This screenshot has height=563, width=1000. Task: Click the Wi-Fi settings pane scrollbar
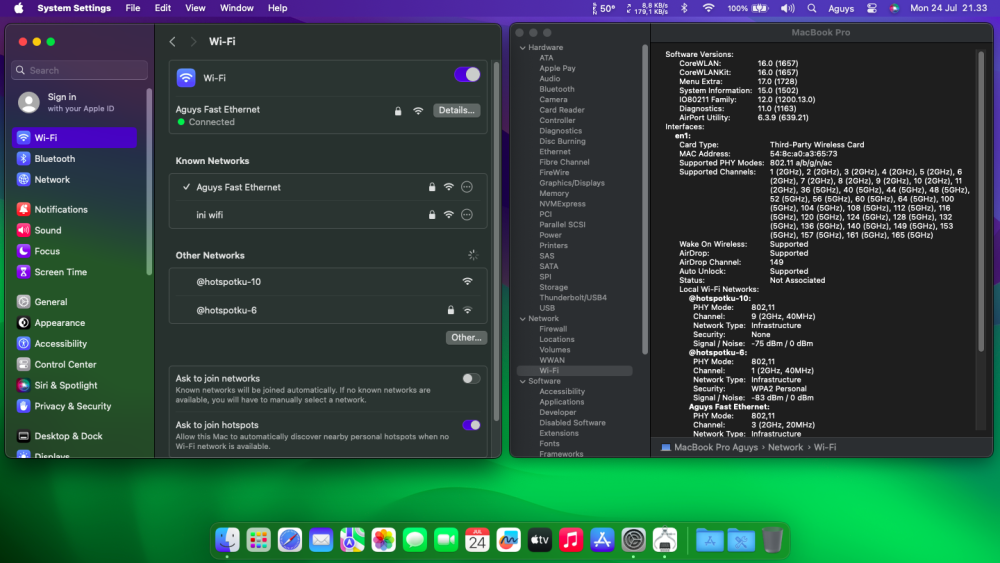coord(496,241)
